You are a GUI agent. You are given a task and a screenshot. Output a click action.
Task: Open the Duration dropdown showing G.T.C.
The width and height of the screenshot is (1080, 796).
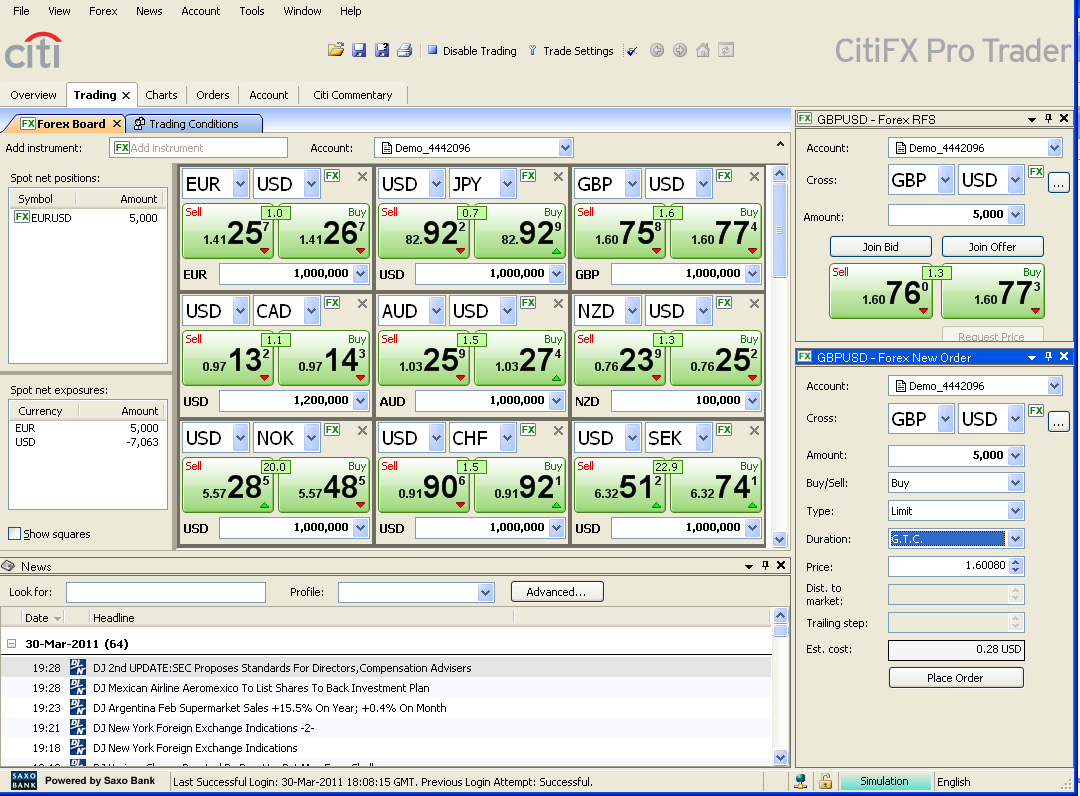click(1015, 538)
